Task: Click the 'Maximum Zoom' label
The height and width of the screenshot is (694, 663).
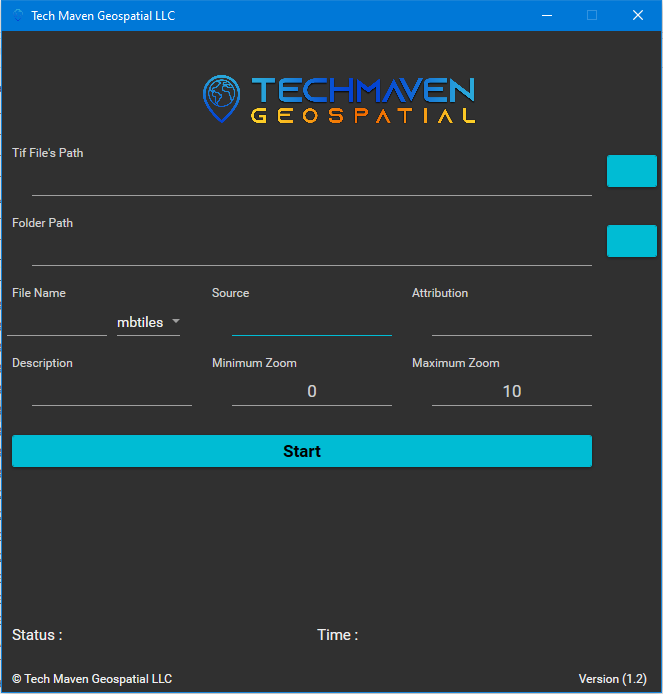Action: pos(456,363)
